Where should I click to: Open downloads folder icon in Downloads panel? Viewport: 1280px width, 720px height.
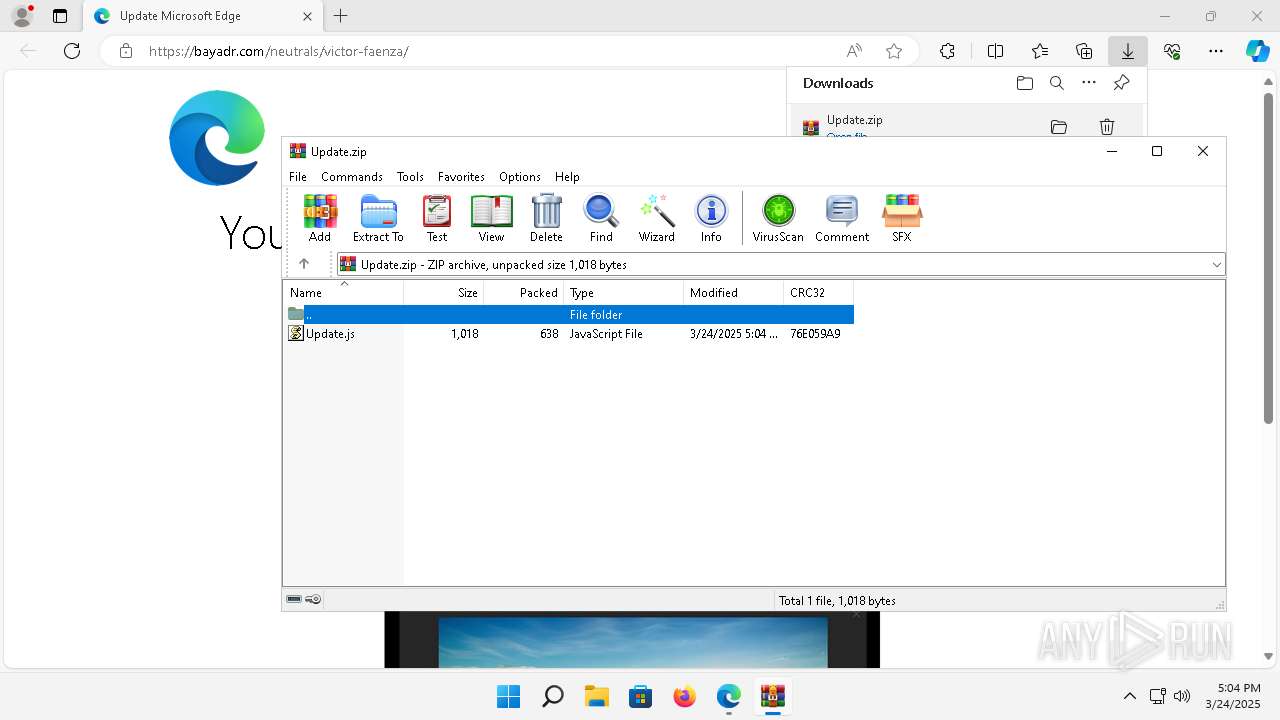click(1025, 83)
